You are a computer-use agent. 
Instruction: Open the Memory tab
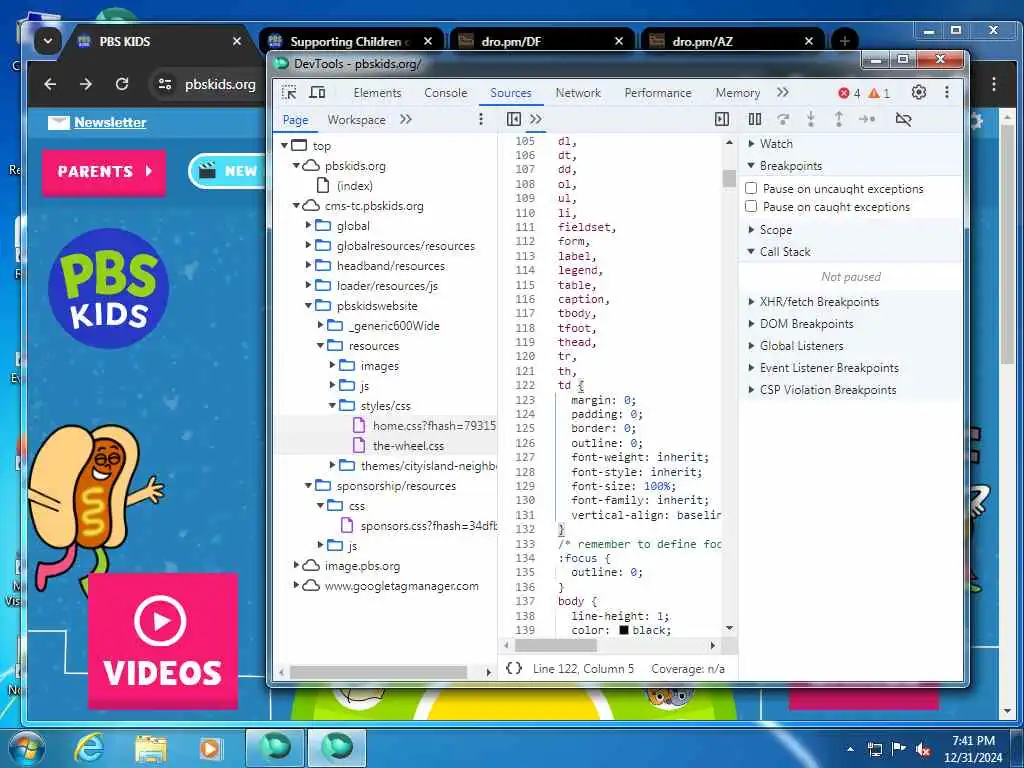[x=737, y=93]
